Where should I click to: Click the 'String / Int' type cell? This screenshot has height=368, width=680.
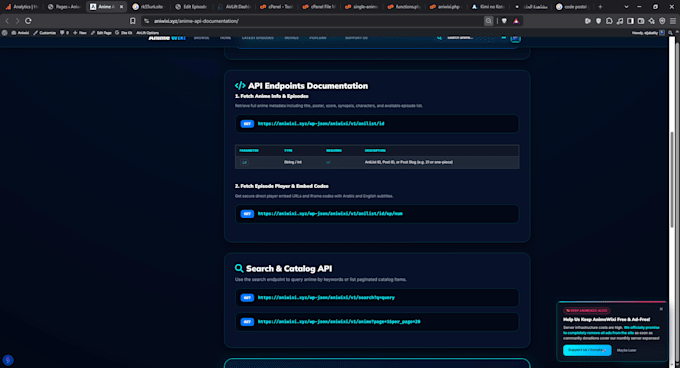pyautogui.click(x=293, y=162)
